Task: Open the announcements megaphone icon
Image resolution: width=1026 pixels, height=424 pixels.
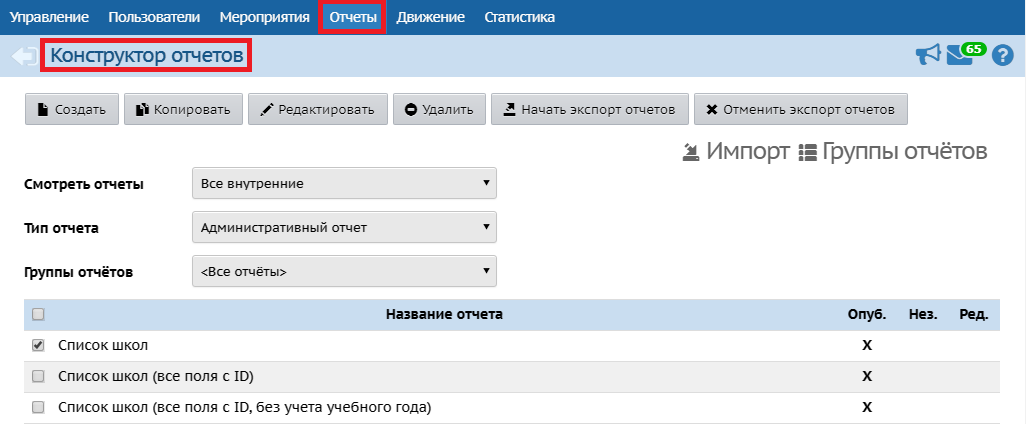Action: 928,55
